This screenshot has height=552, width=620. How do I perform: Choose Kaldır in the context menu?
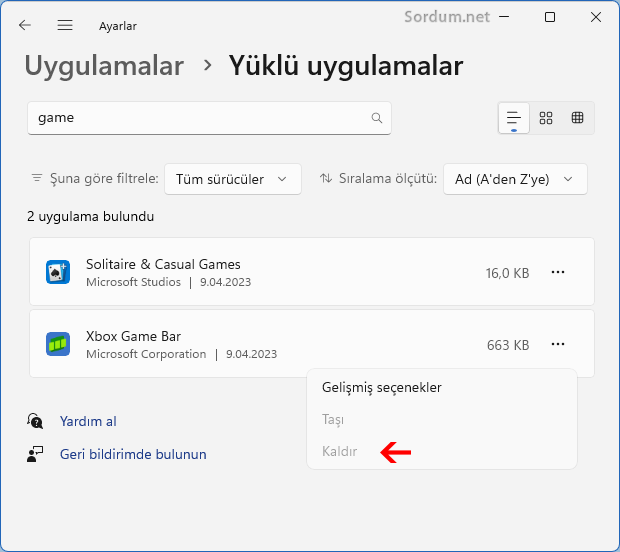339,452
